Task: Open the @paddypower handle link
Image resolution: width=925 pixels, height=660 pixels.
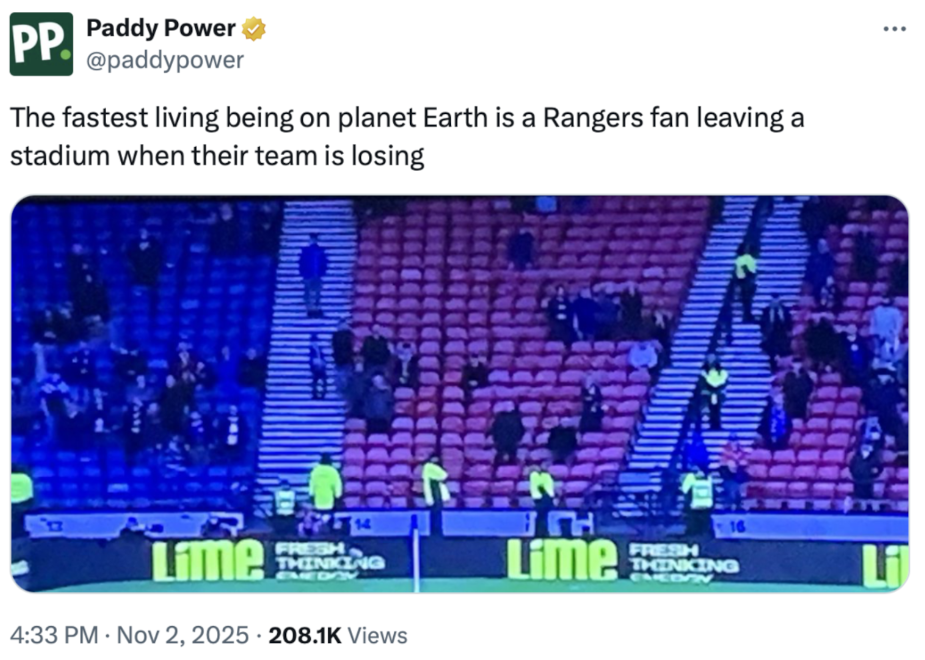Action: pyautogui.click(x=165, y=60)
